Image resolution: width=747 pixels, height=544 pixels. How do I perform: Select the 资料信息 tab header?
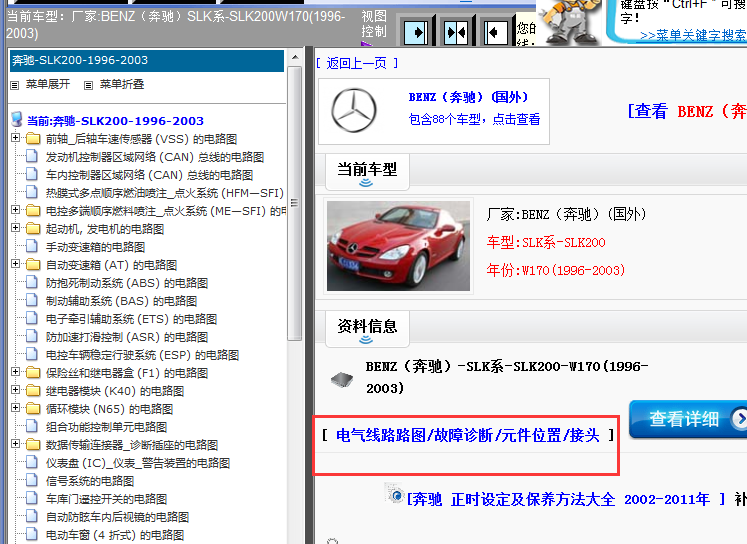[367, 328]
